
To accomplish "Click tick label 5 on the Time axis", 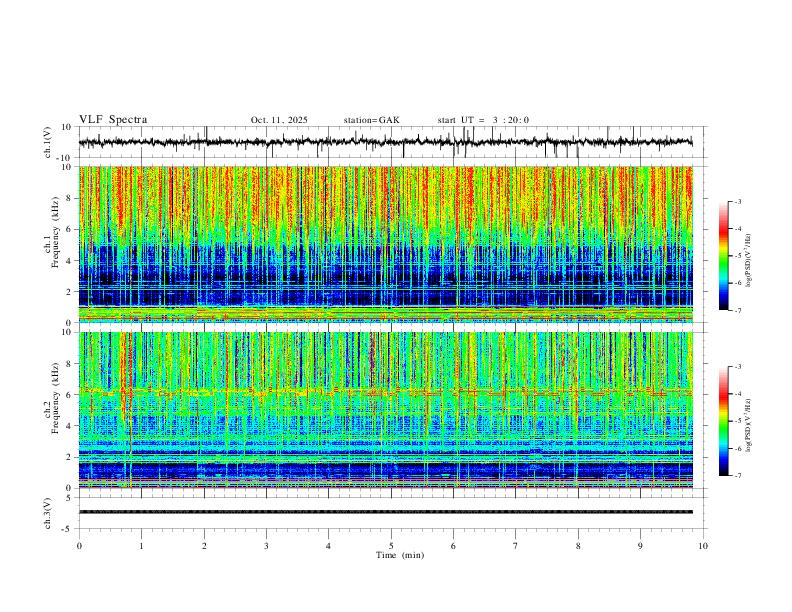I will point(391,546).
